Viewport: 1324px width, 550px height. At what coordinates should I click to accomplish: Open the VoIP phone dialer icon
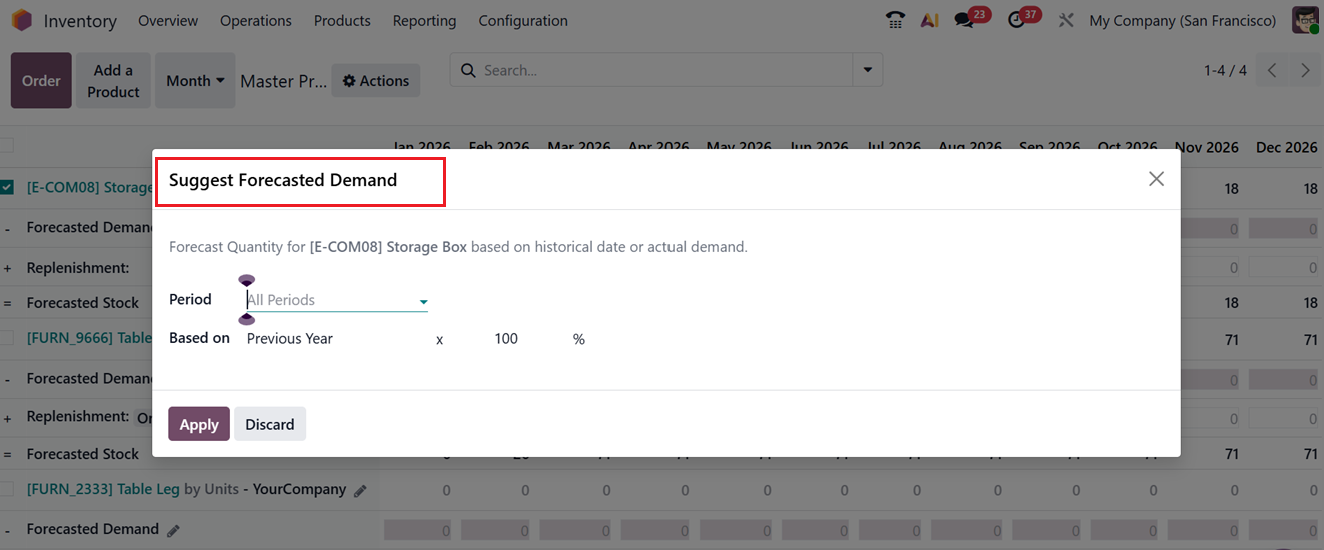(x=895, y=20)
